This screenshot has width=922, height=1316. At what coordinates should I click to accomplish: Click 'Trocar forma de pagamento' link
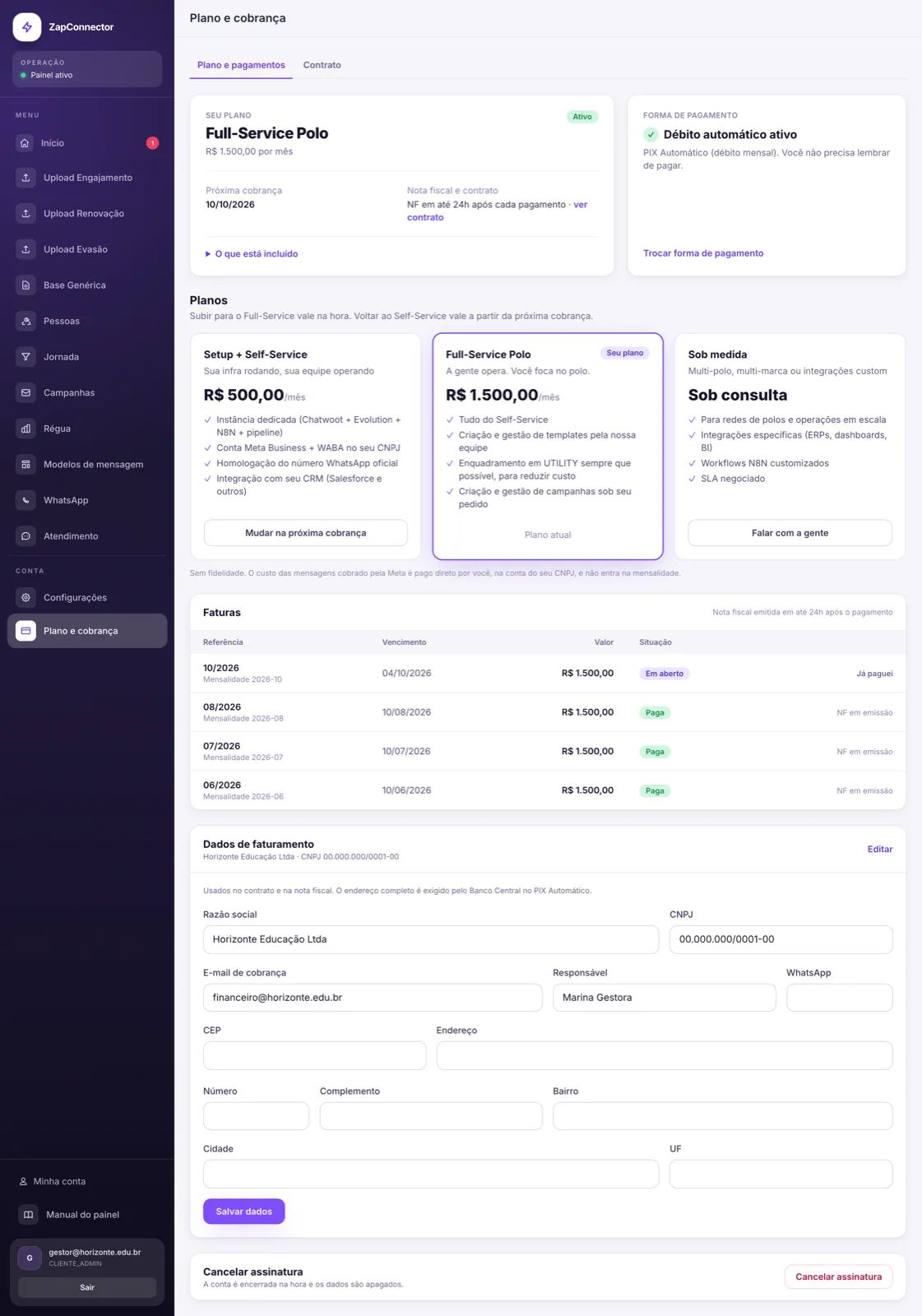703,253
